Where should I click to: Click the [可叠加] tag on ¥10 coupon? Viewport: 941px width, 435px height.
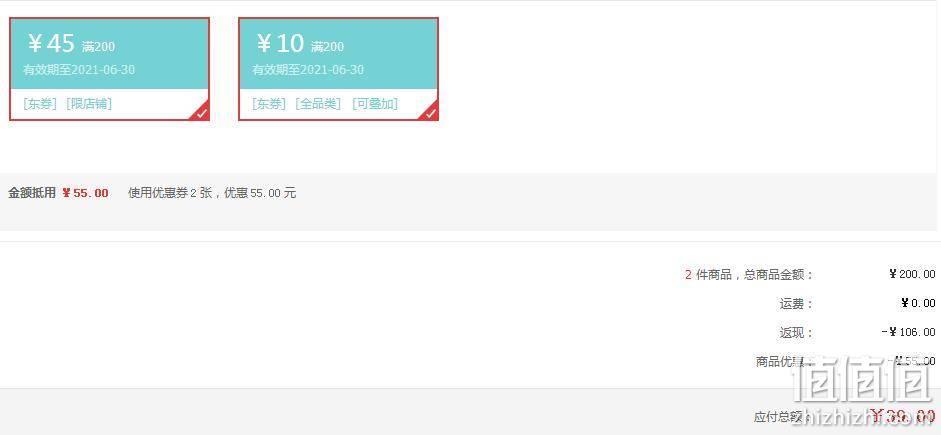(375, 104)
